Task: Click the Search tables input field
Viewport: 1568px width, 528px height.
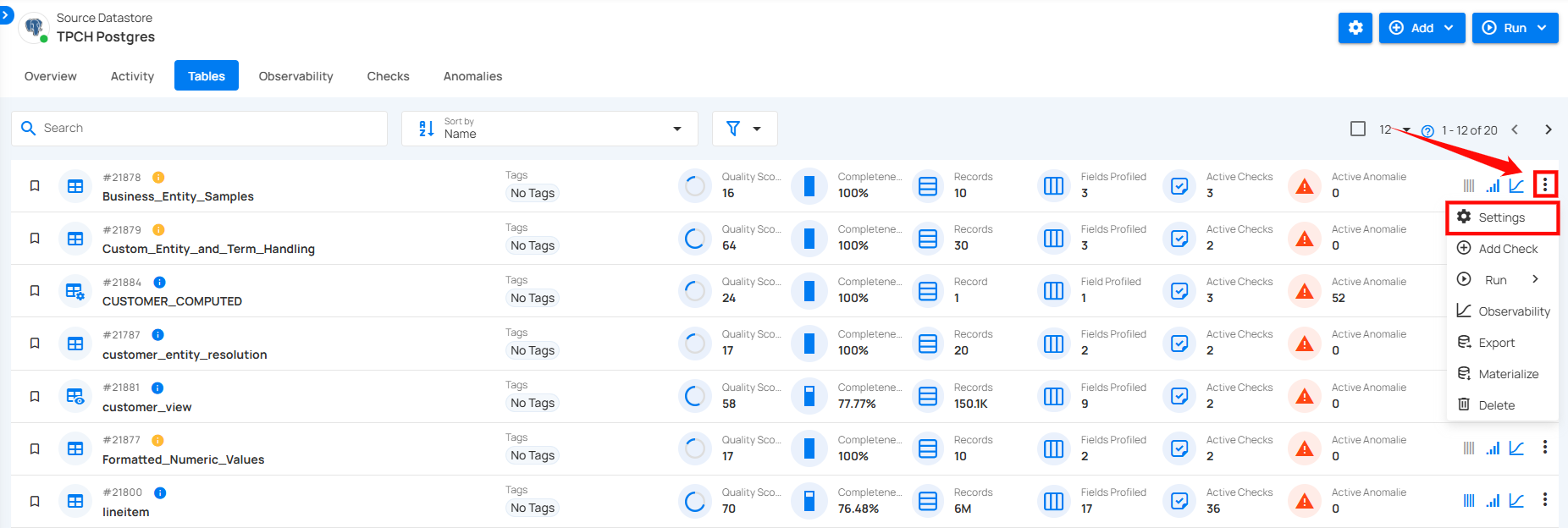Action: [x=199, y=129]
